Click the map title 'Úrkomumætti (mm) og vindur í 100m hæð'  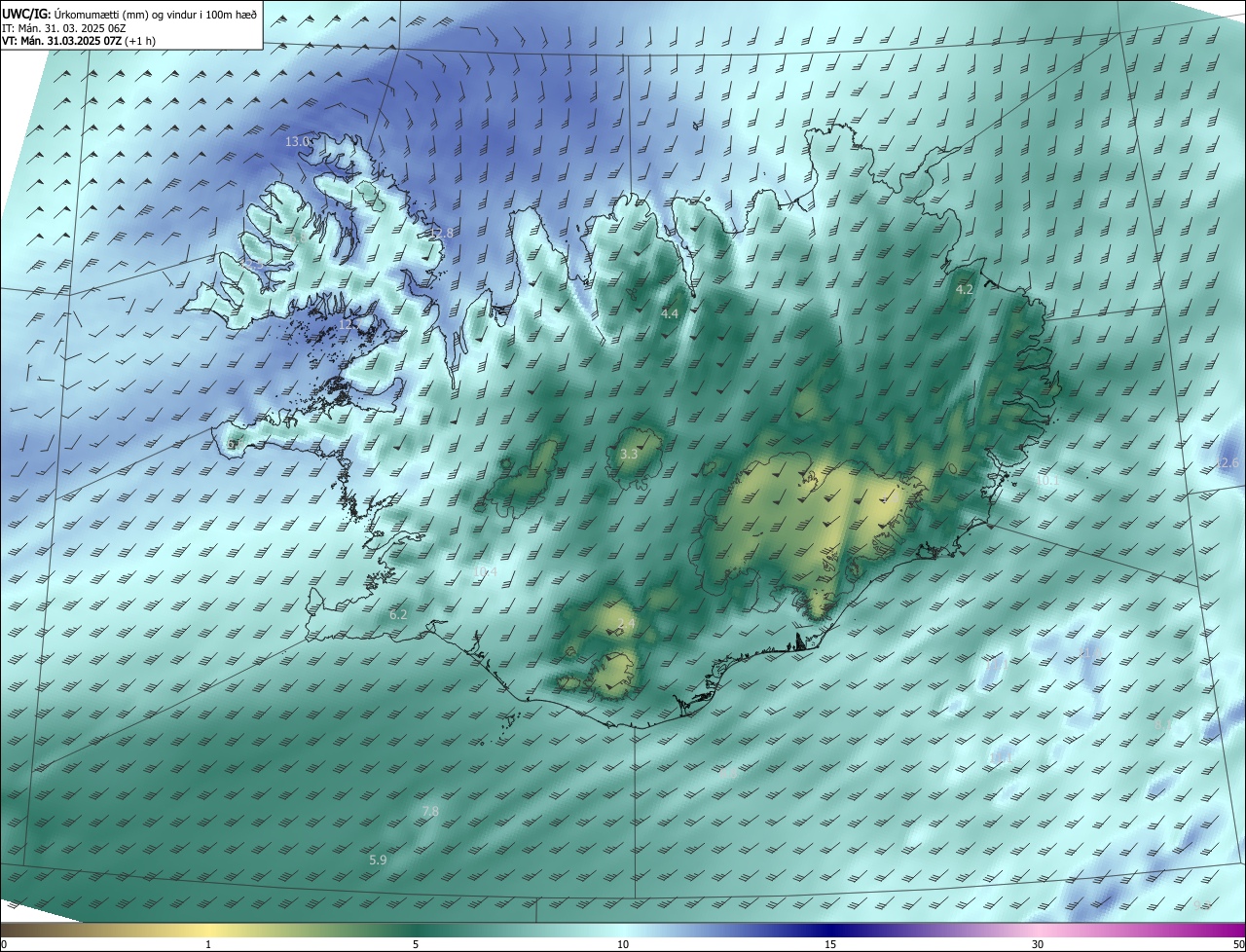click(x=156, y=13)
